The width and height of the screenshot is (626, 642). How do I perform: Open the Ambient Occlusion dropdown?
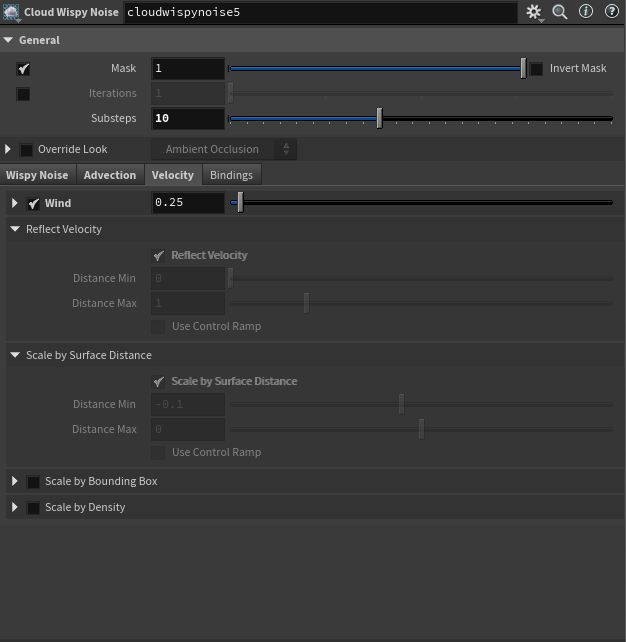(224, 149)
